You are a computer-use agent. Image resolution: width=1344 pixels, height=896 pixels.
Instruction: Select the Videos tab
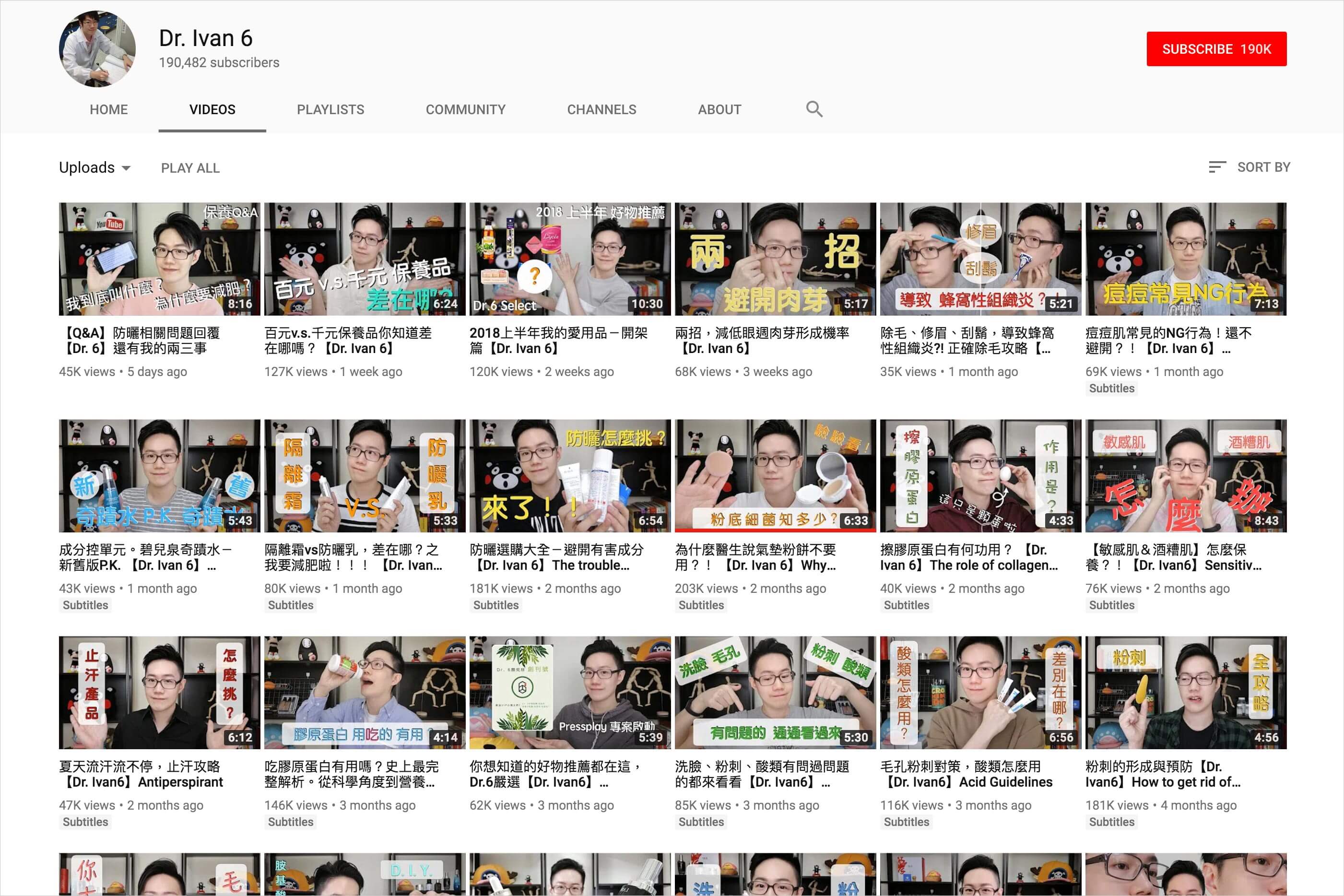[212, 109]
